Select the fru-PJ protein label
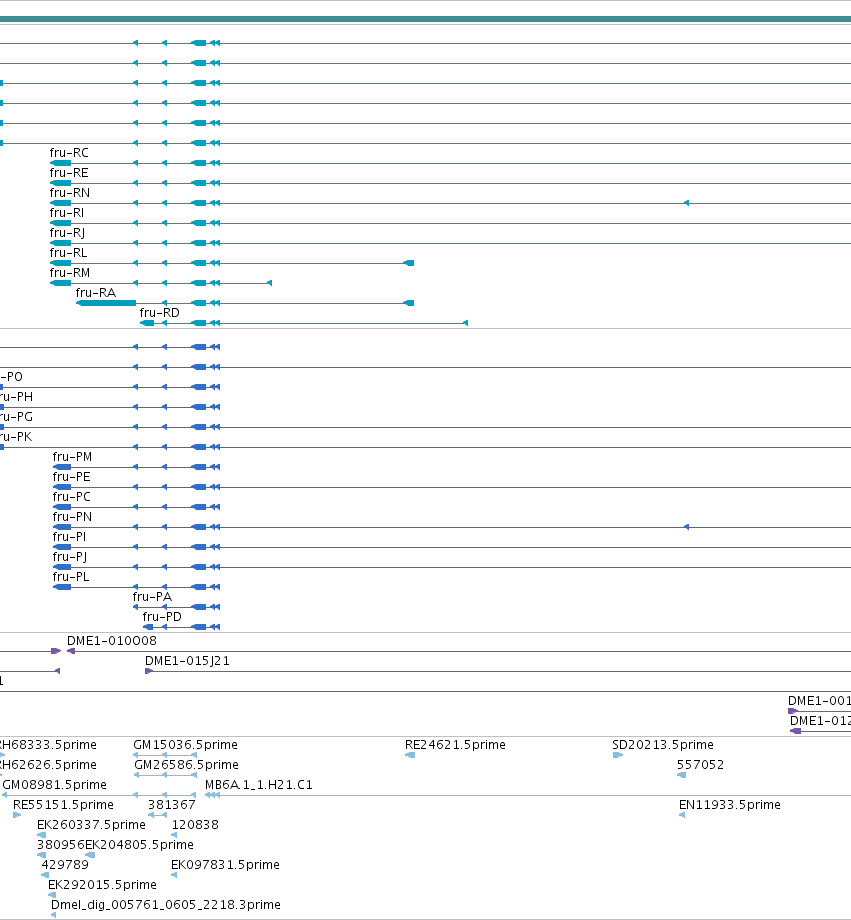 point(70,557)
